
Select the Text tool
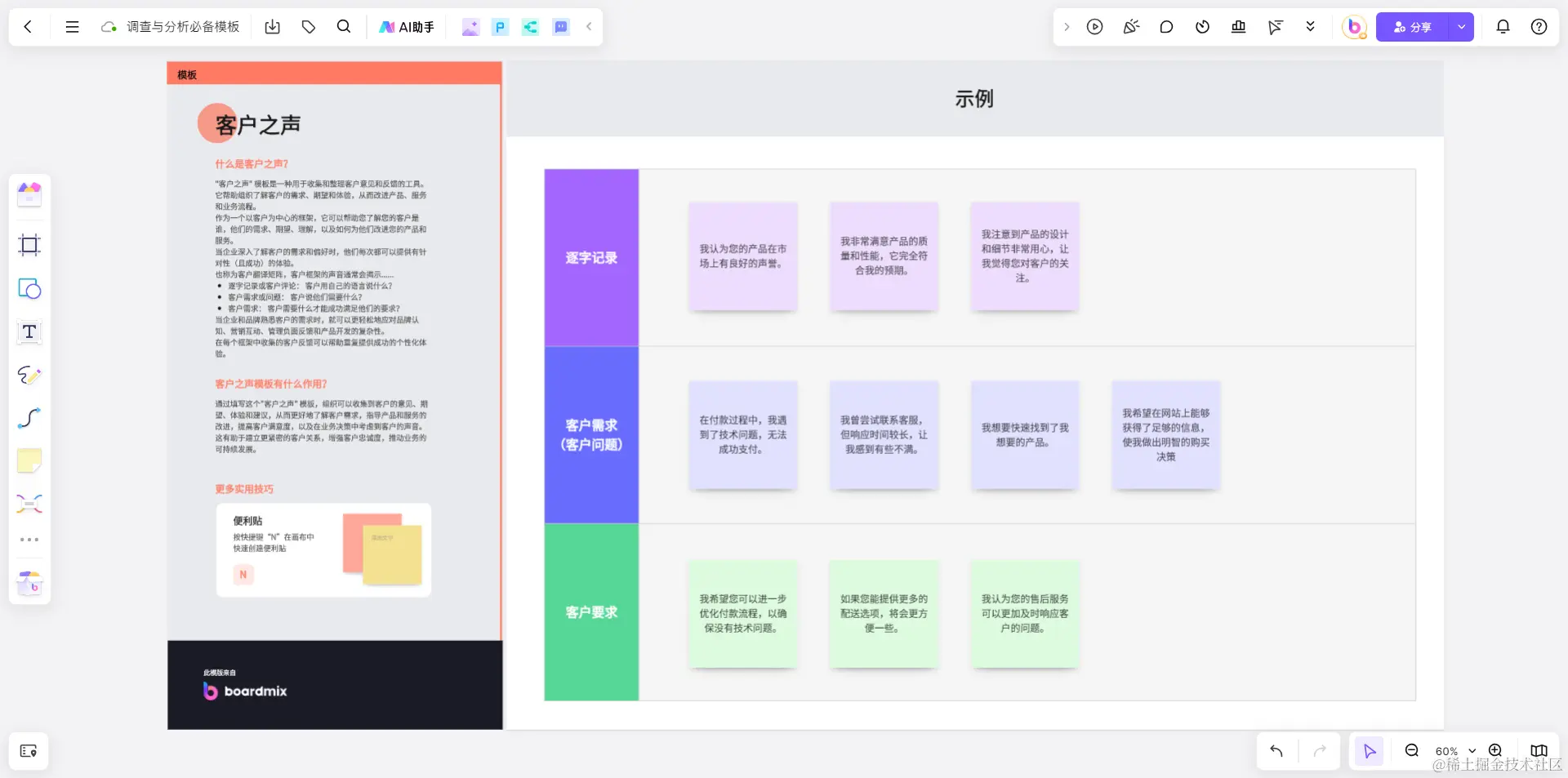29,332
